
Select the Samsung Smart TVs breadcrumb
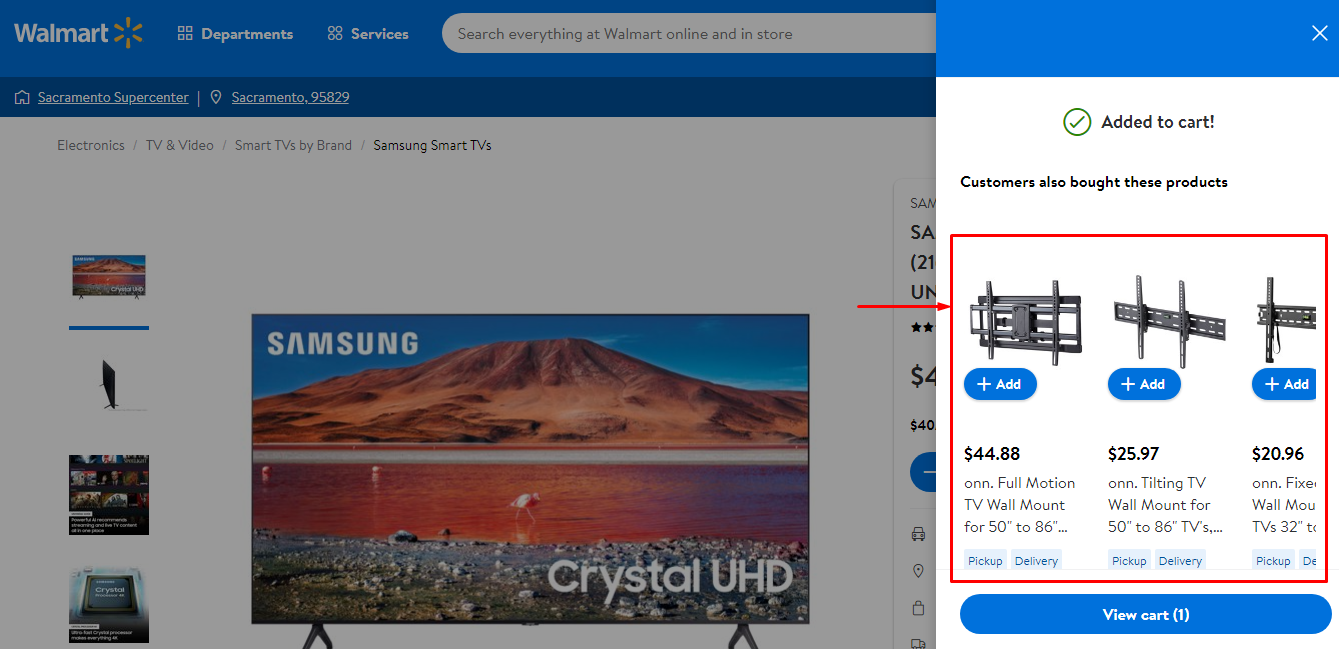point(432,145)
